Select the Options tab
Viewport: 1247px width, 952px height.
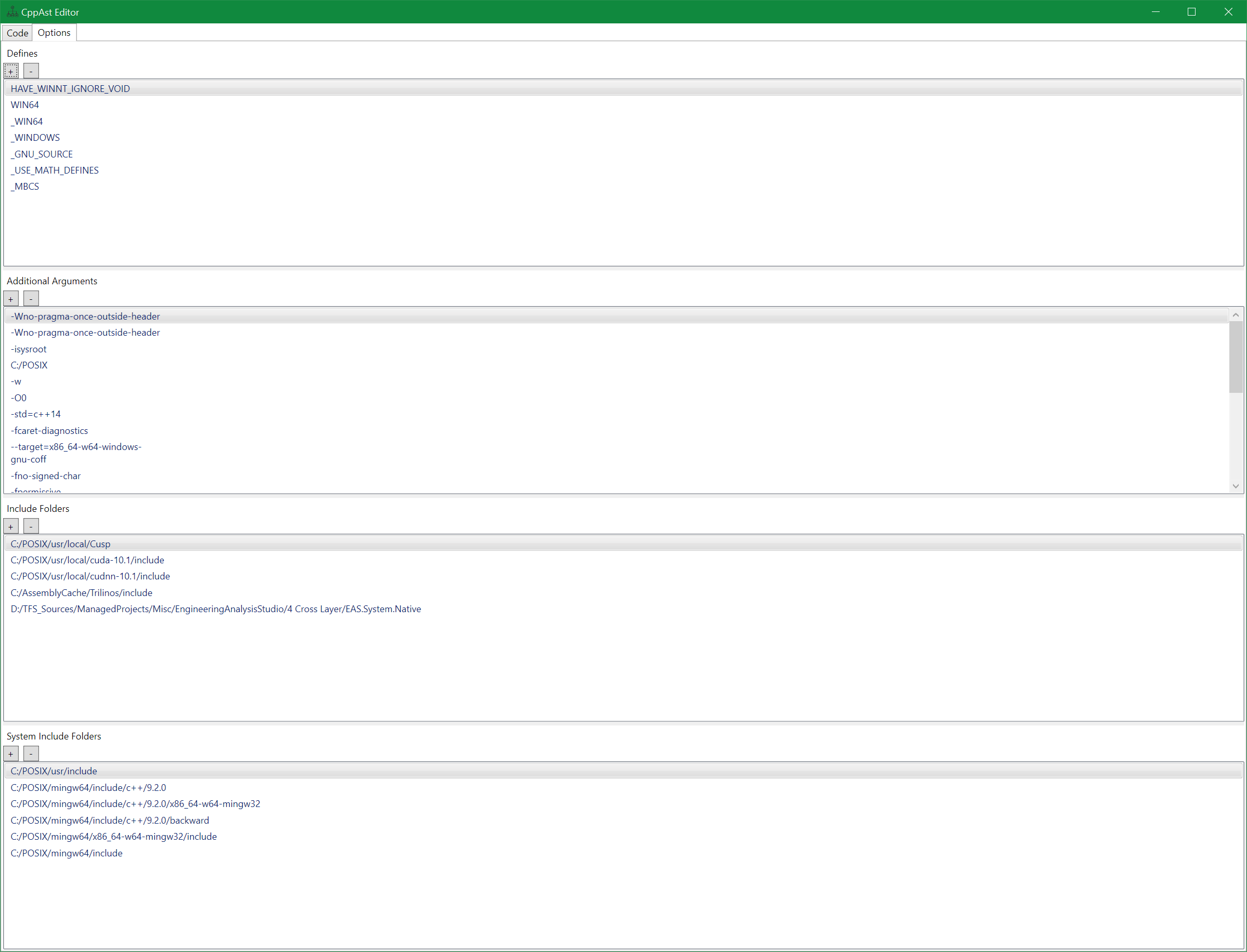(54, 33)
